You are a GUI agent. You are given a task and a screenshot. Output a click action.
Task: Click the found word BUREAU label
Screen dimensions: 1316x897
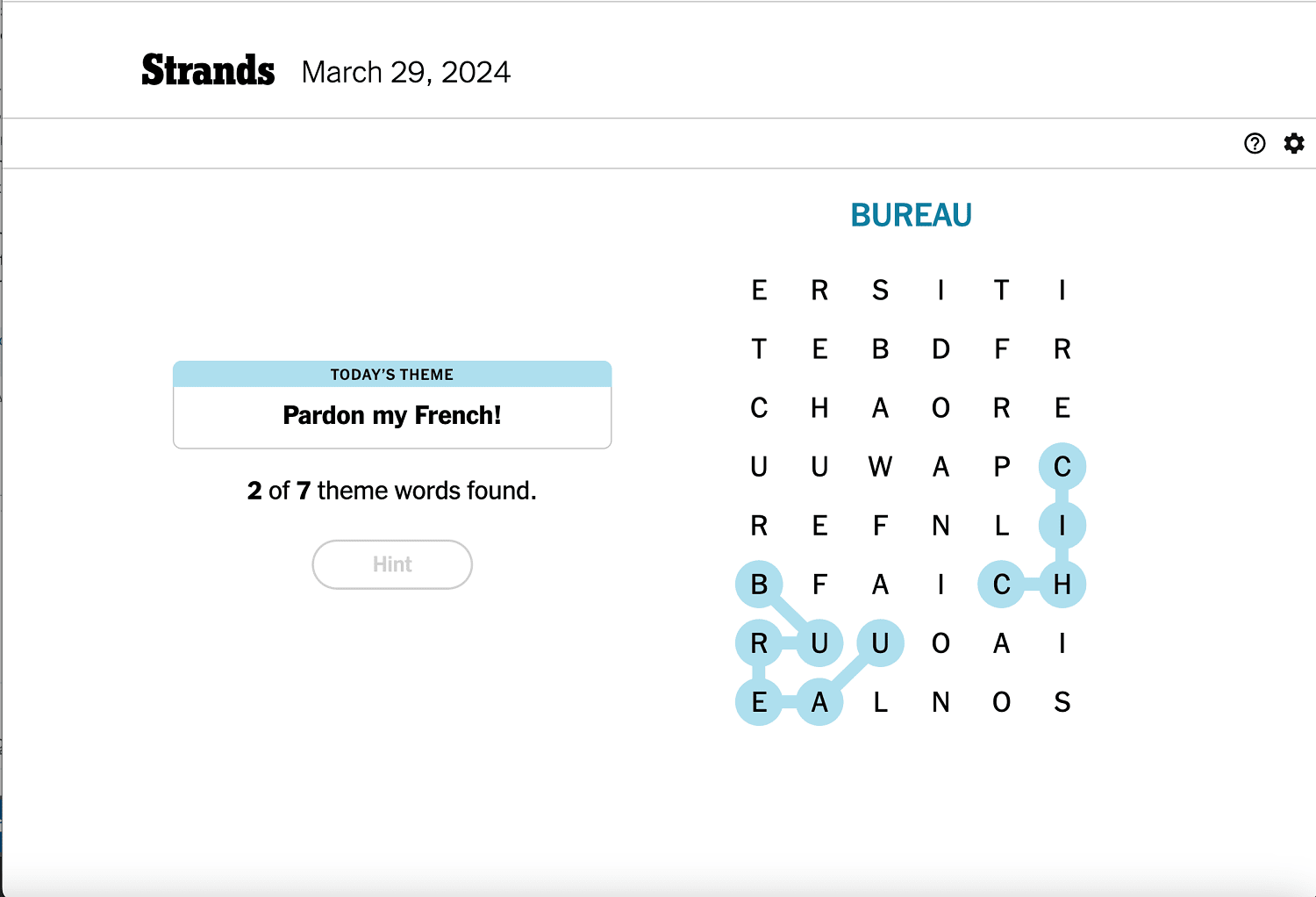(x=911, y=214)
